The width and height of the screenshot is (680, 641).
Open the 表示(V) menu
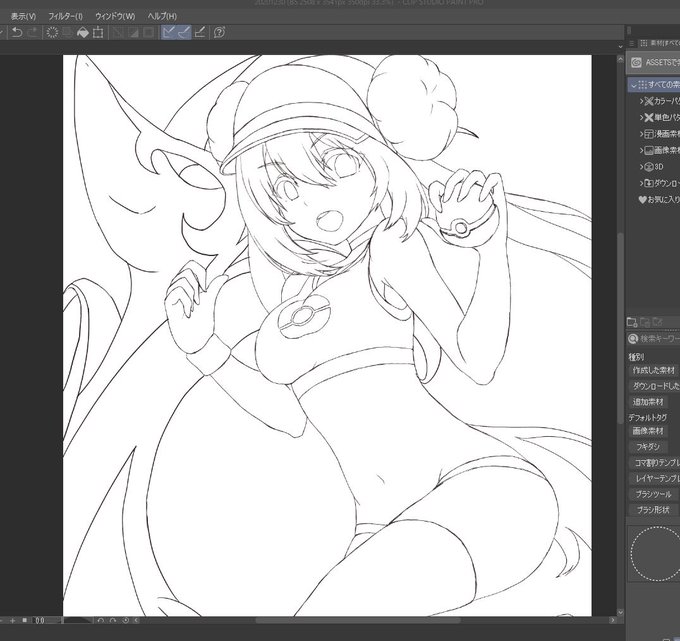(x=23, y=16)
